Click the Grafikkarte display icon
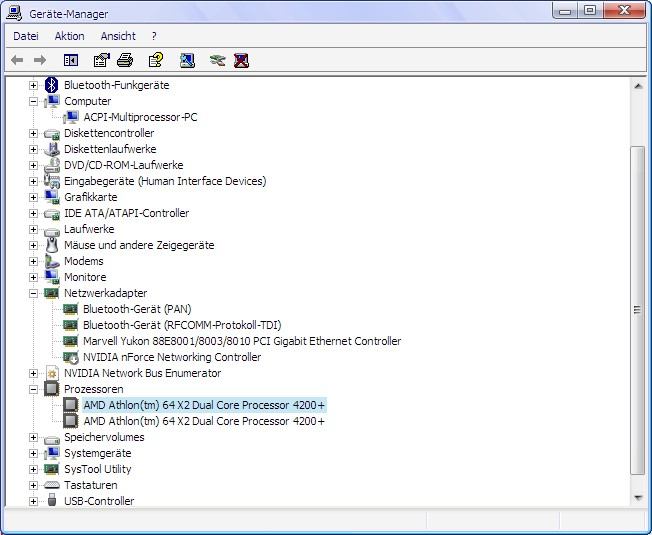 pyautogui.click(x=52, y=197)
